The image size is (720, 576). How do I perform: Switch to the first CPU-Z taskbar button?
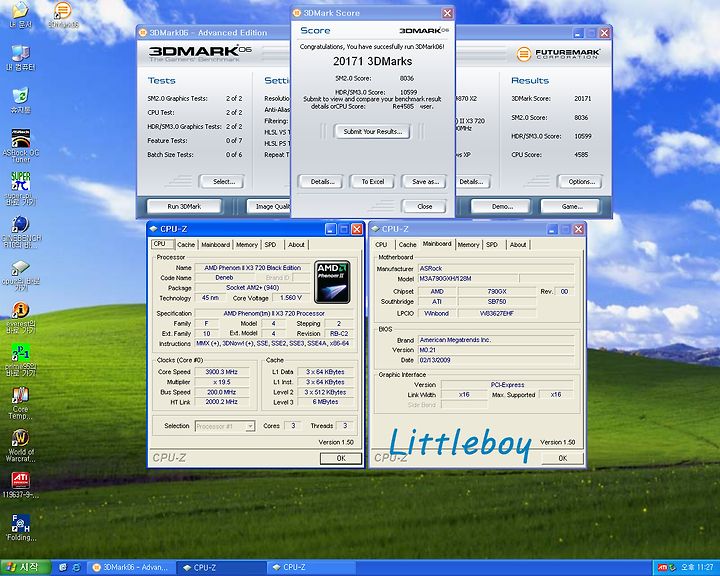coord(221,568)
